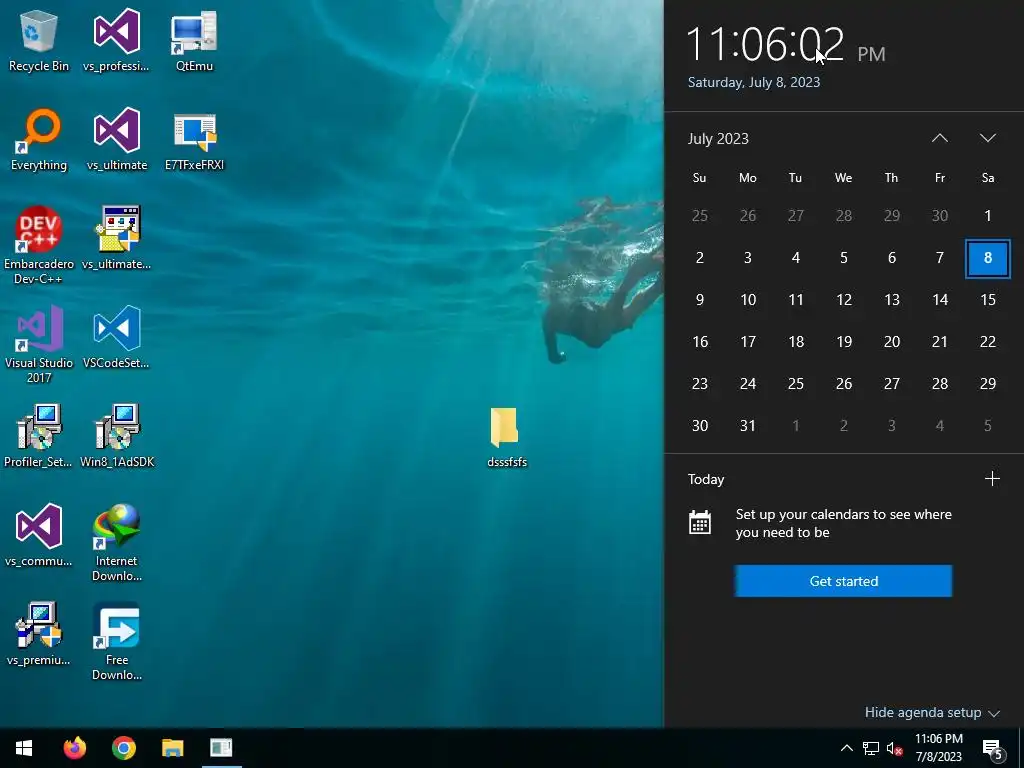Screen dimensions: 1024x768
Task: Open the network status tray icon
Action: pos(871,748)
